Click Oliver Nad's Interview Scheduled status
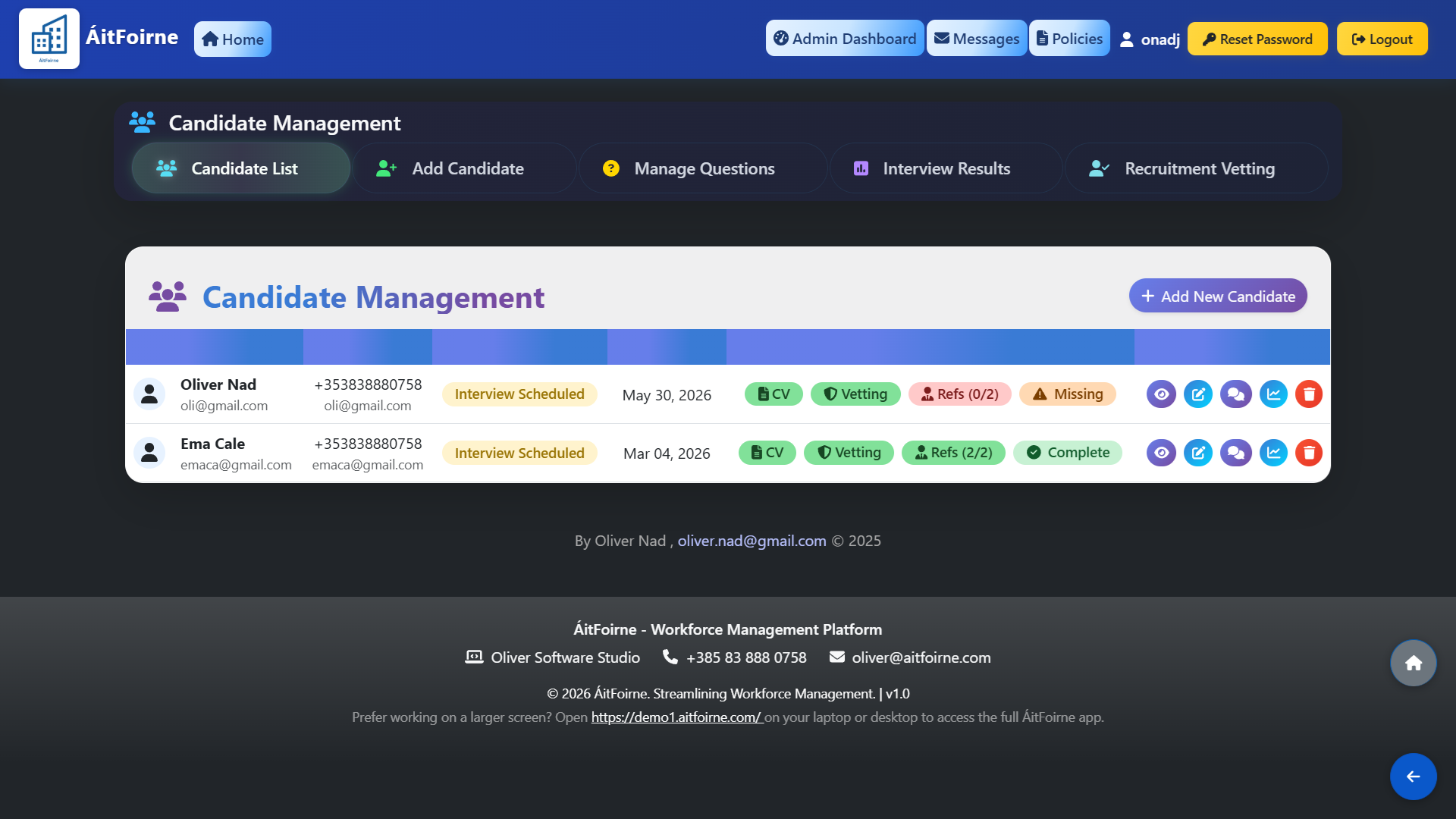Screen dimensions: 1456x819 pos(519,394)
